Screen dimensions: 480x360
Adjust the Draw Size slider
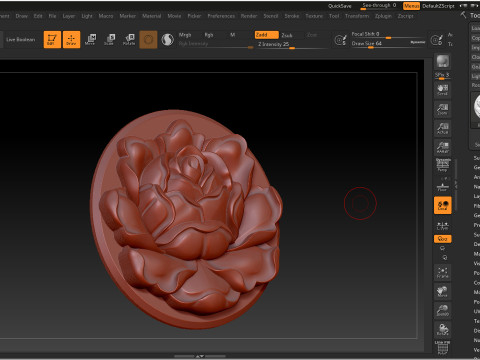[388, 44]
